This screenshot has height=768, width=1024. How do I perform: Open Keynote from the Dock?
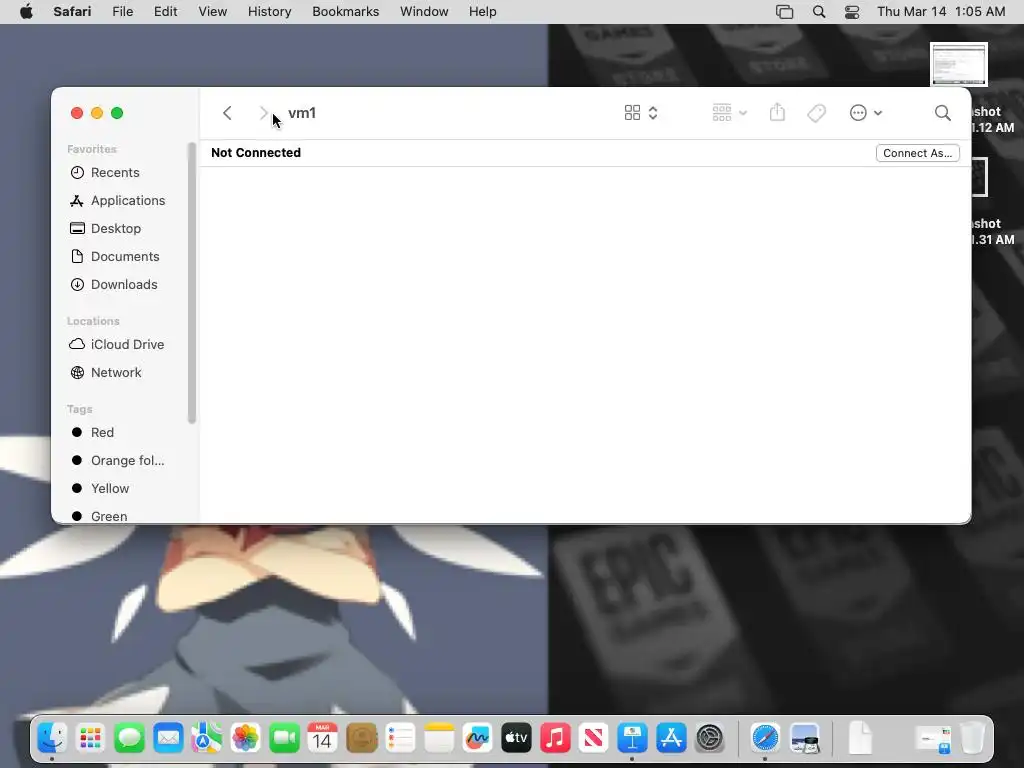[x=632, y=739]
